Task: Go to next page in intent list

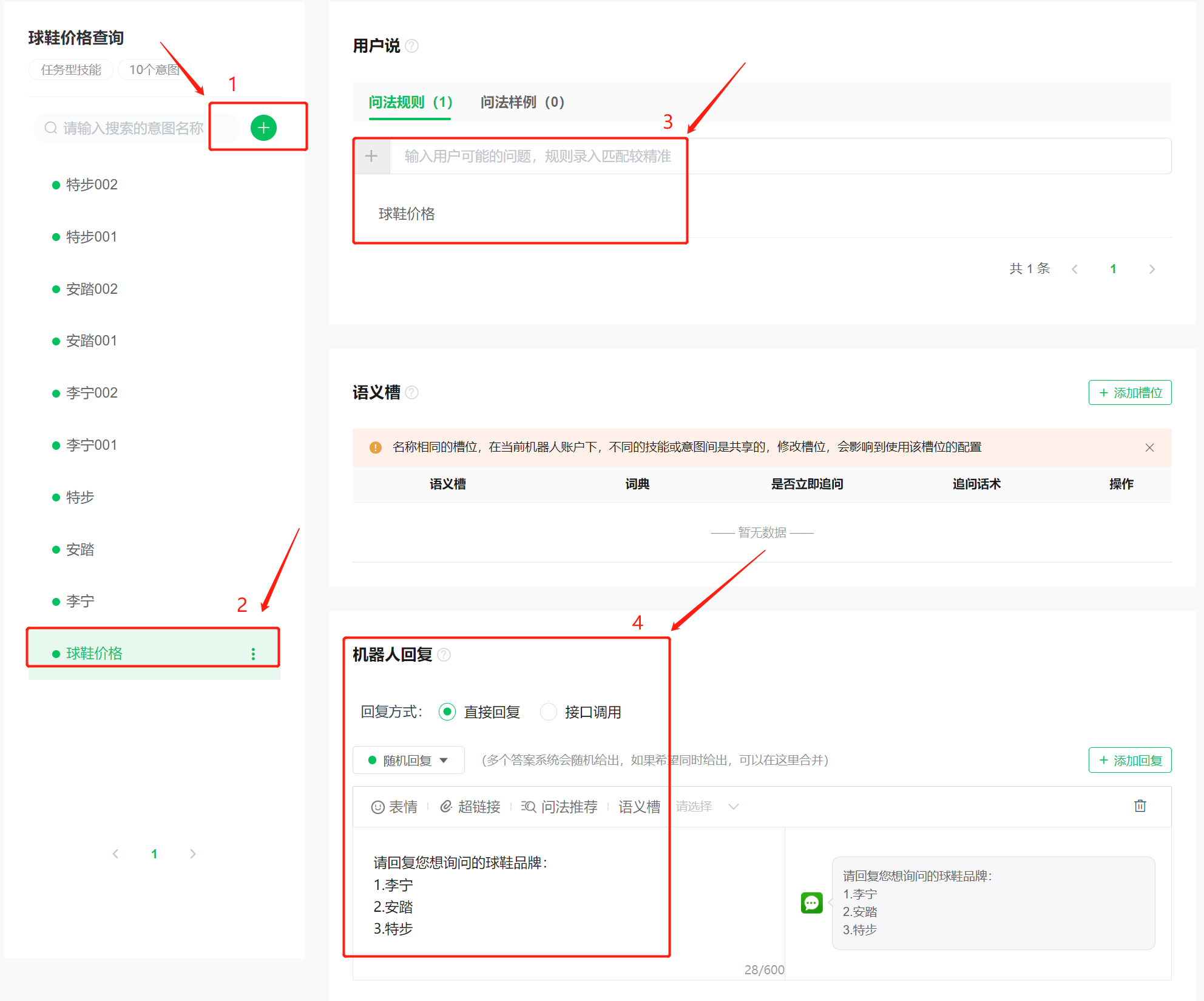Action: [193, 854]
